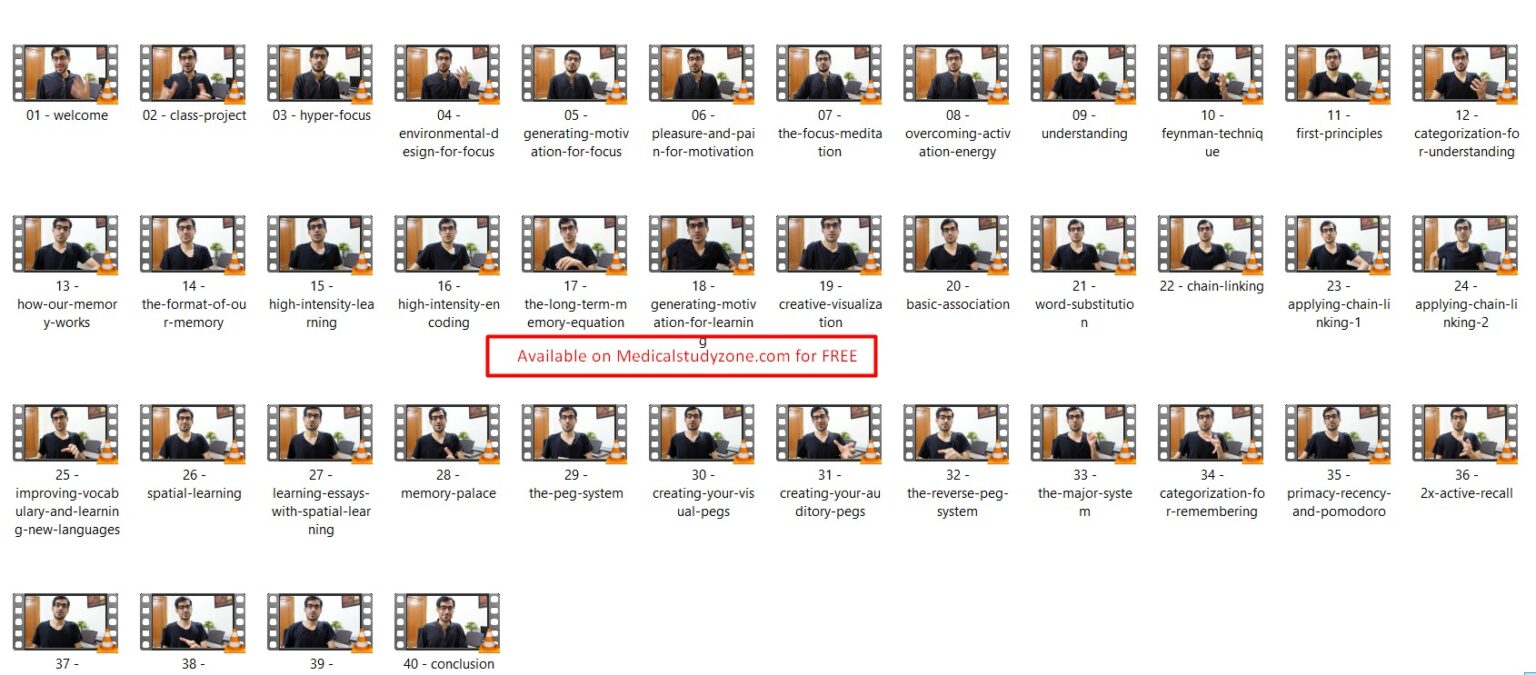Select the 35 - primacy-recency-and-pomodoro thumbnail
1536x675 pixels.
(1338, 434)
